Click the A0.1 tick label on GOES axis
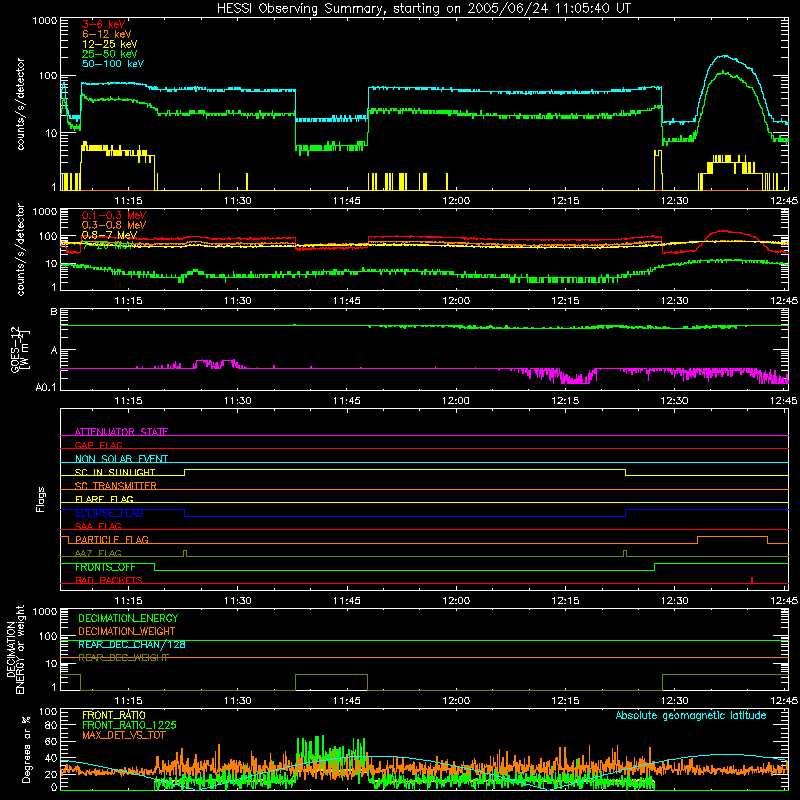The width and height of the screenshot is (800, 800). pos(46,388)
